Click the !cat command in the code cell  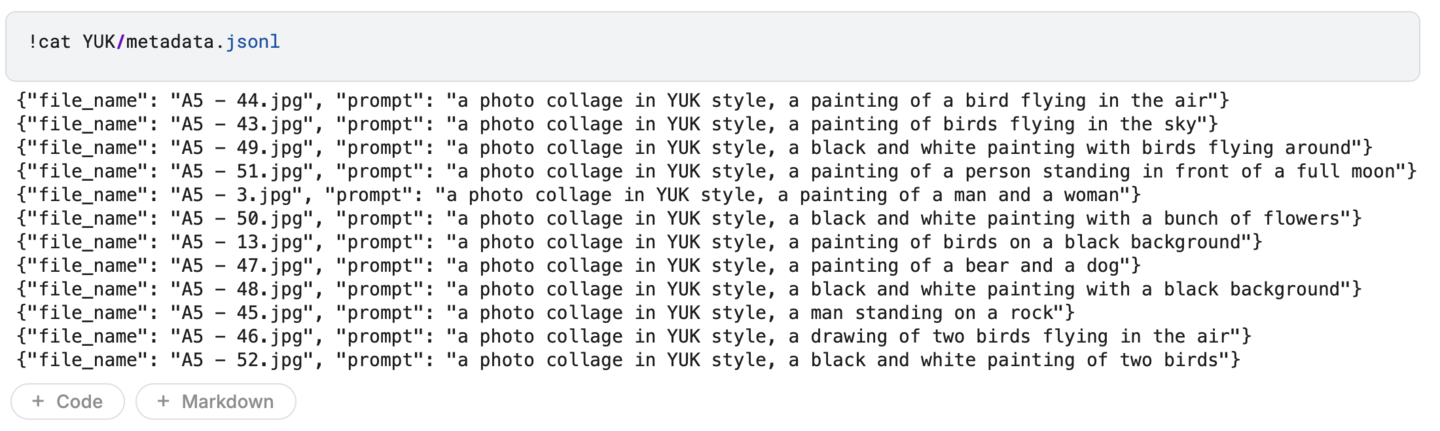click(51, 42)
